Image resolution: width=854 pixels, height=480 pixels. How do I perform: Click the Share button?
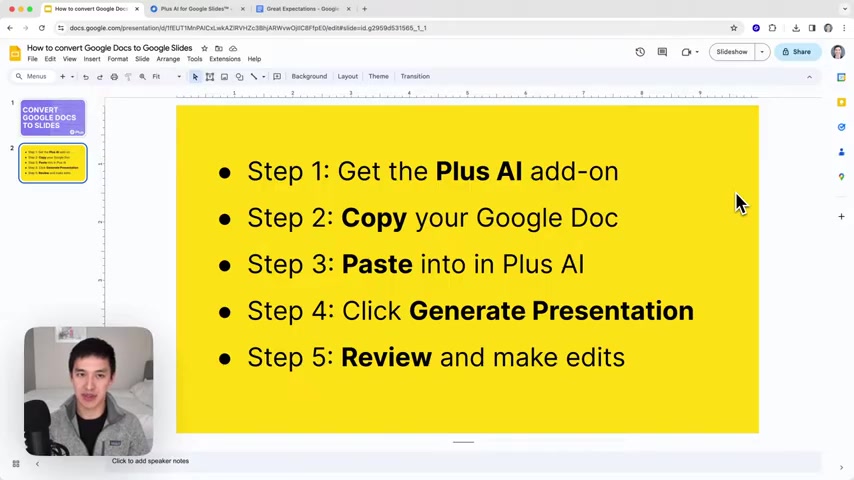point(797,52)
